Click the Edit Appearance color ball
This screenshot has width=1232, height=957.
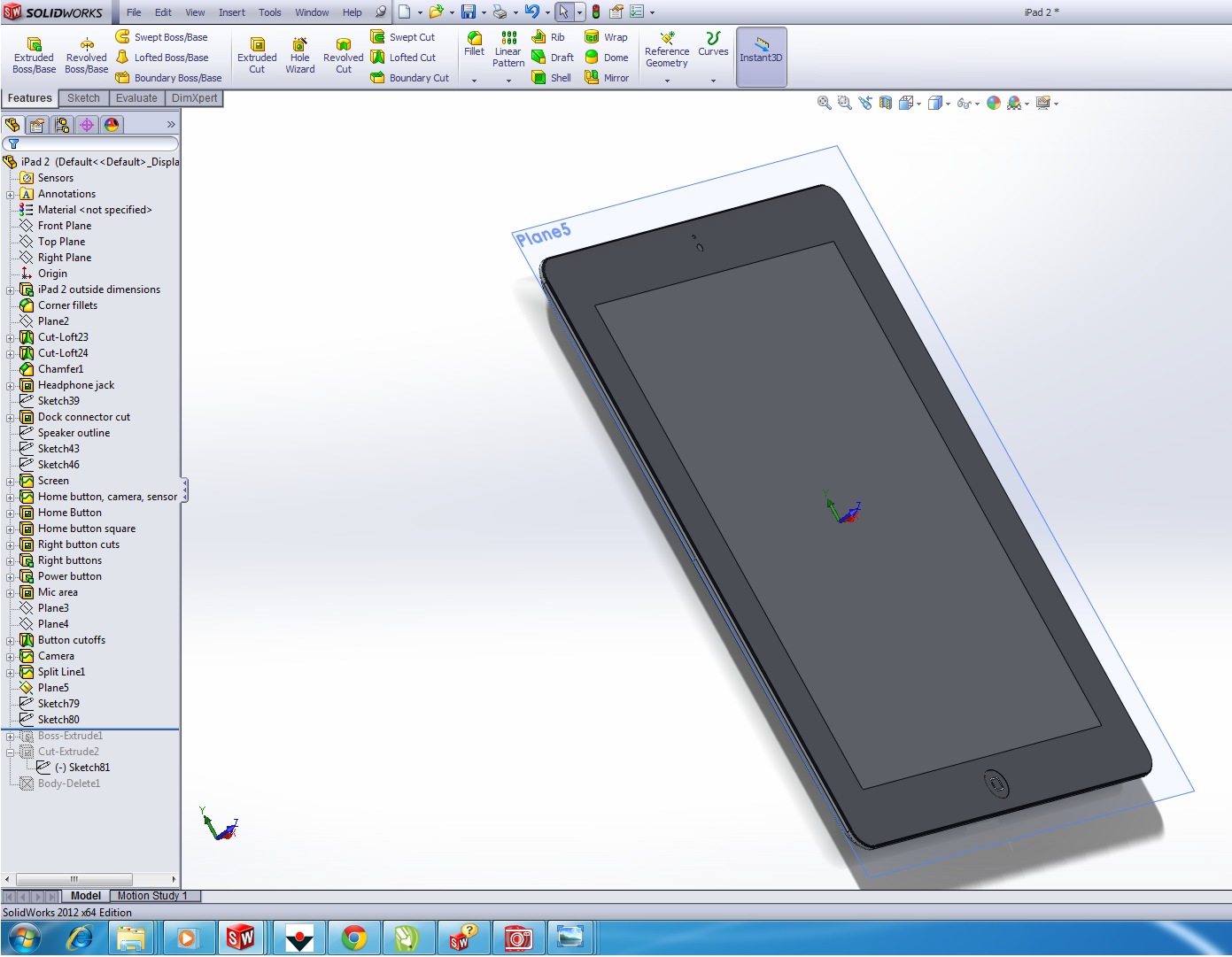coord(994,103)
